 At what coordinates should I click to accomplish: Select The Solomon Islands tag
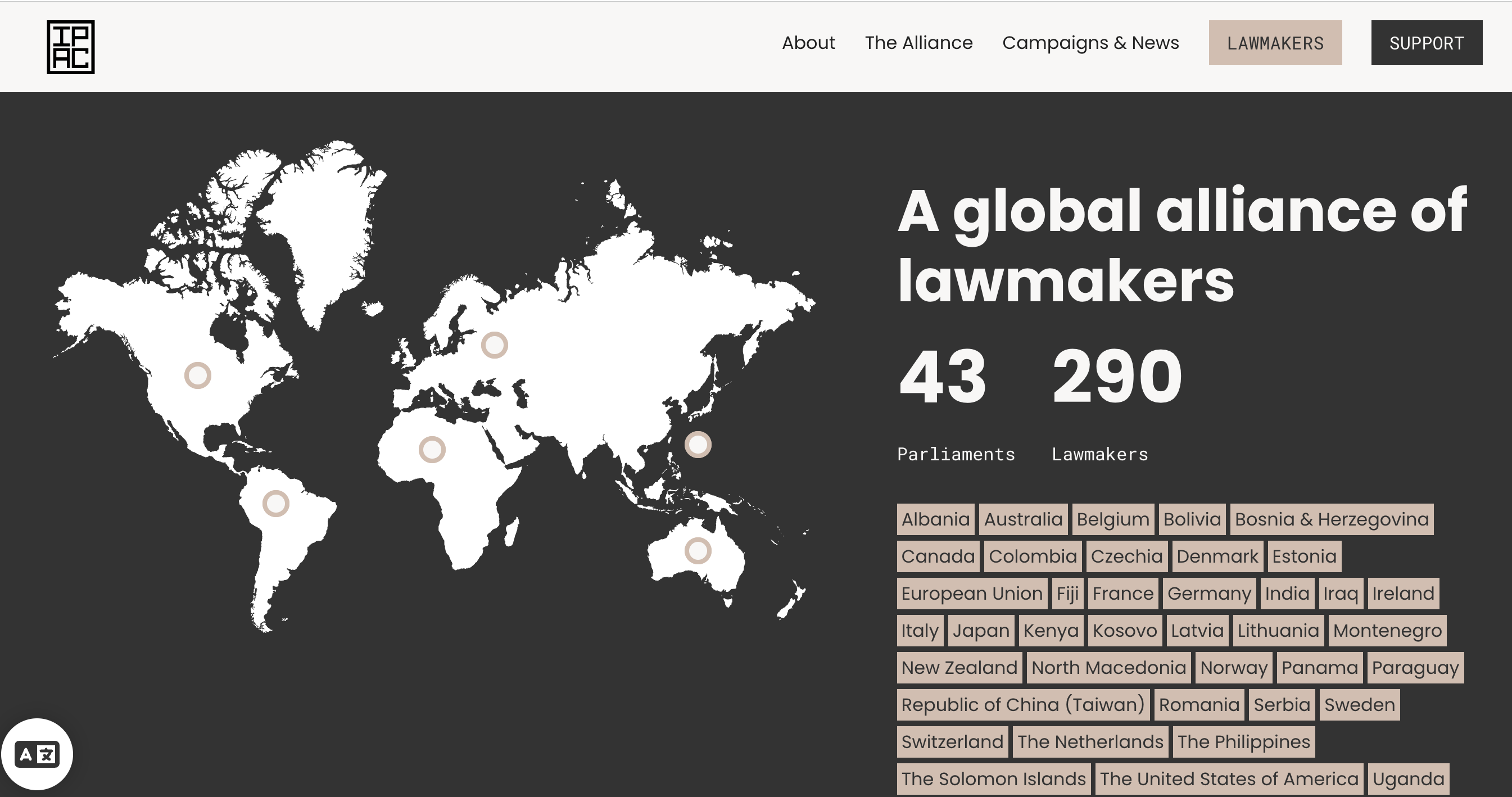993,778
